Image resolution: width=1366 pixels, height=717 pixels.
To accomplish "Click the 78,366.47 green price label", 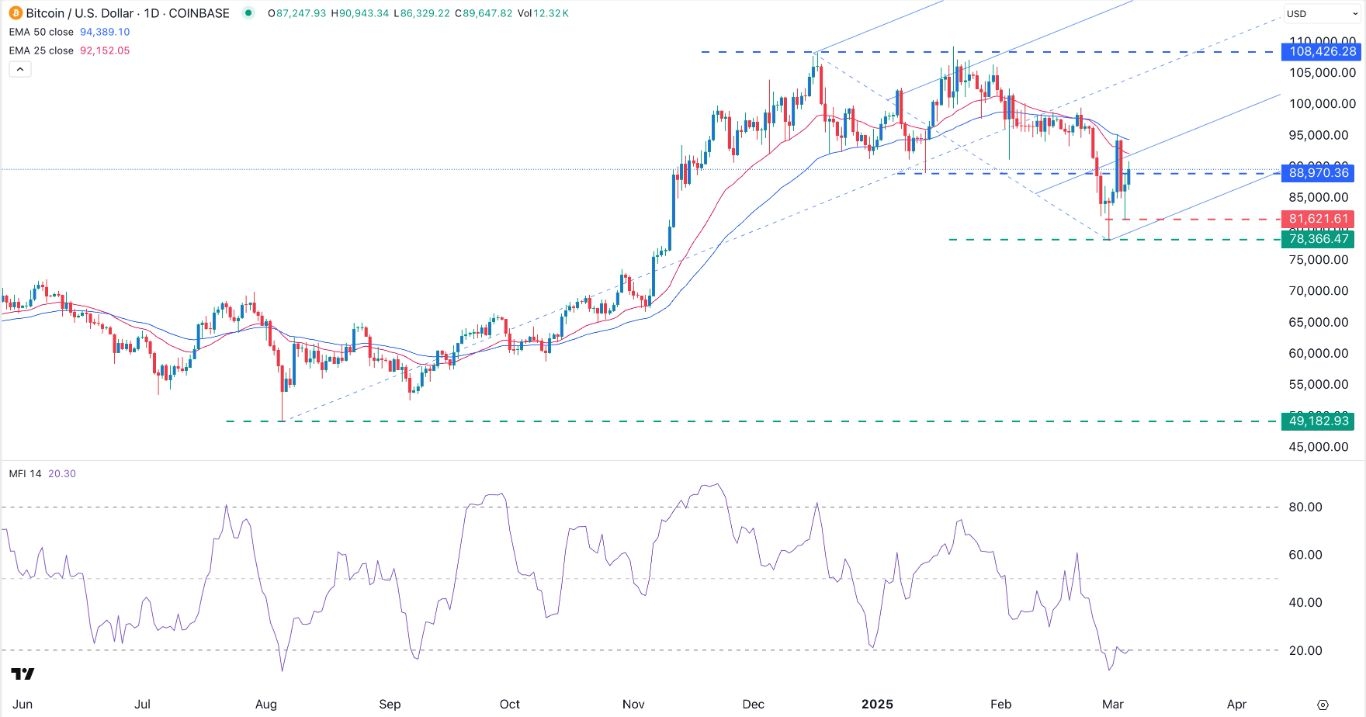I will pos(1320,239).
